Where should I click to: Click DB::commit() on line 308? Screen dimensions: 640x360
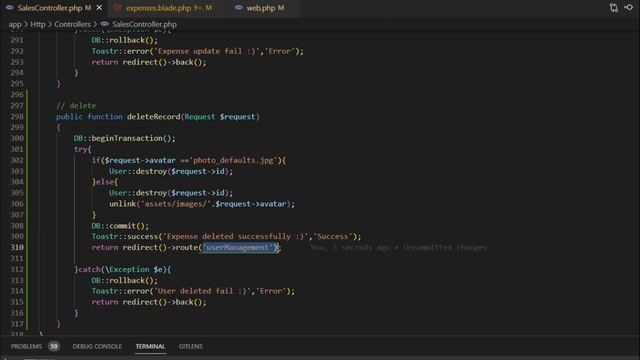pyautogui.click(x=120, y=226)
